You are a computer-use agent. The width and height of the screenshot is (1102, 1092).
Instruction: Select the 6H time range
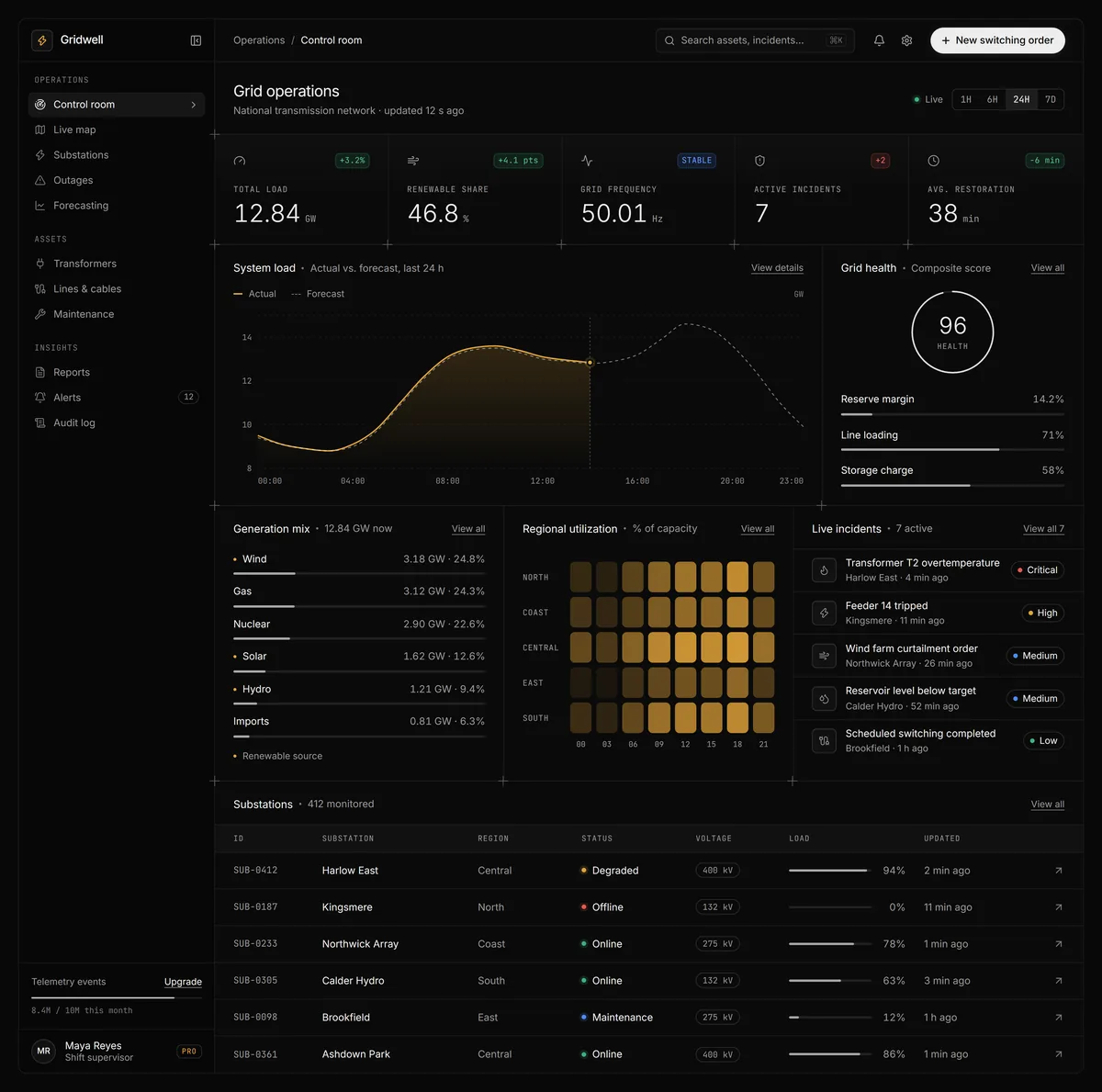coord(993,99)
